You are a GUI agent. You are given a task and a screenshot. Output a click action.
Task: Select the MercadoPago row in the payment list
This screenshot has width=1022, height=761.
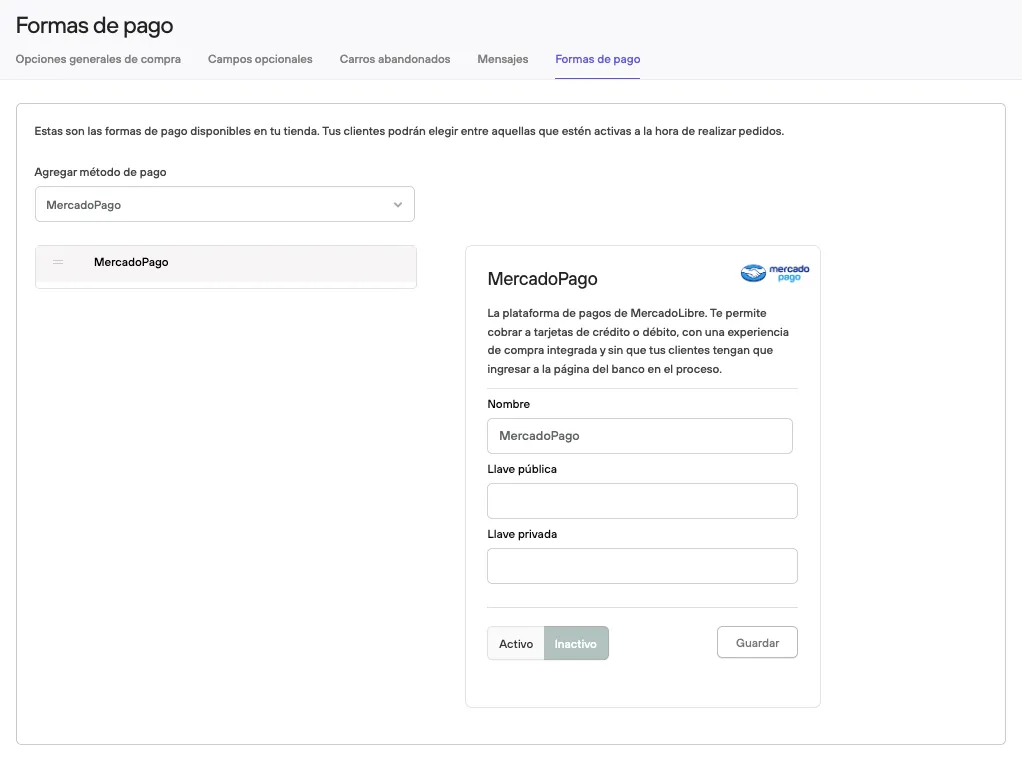[x=226, y=266]
